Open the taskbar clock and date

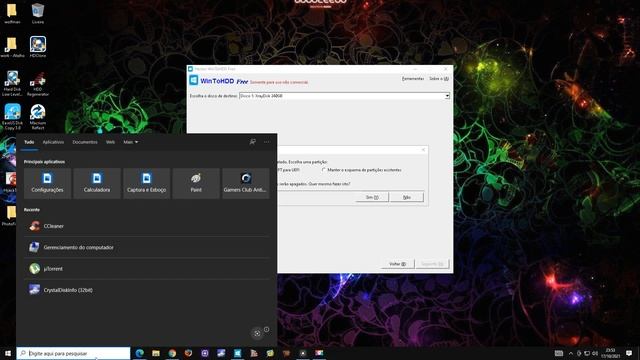(x=611, y=353)
